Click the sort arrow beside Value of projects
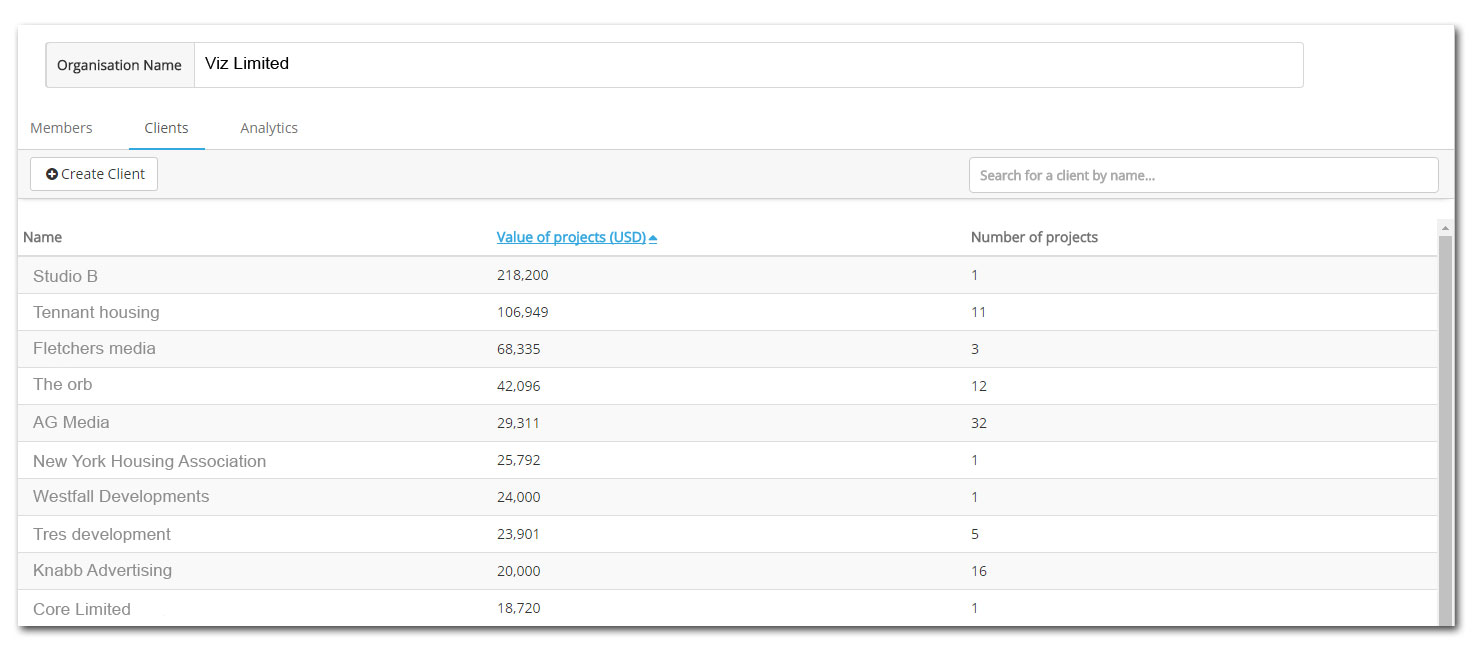Image resolution: width=1474 pixels, height=652 pixels. click(653, 238)
